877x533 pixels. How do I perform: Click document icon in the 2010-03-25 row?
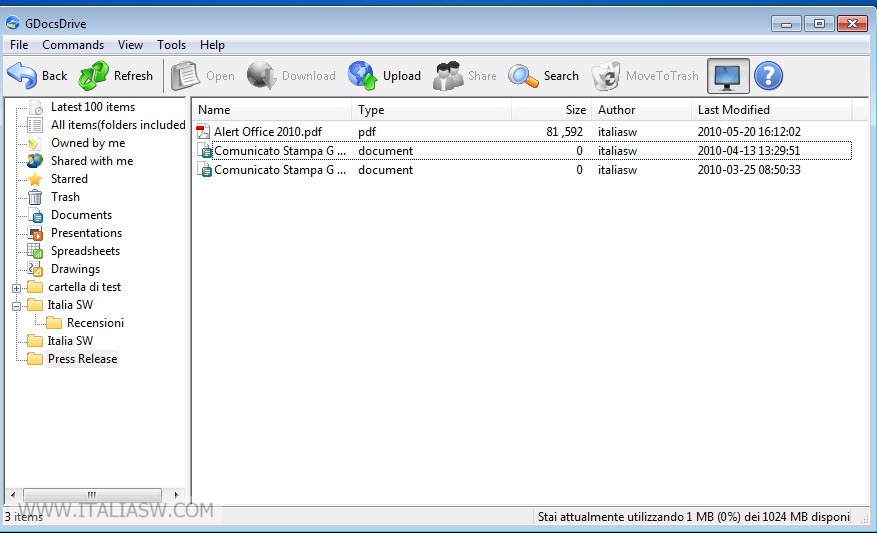click(205, 169)
